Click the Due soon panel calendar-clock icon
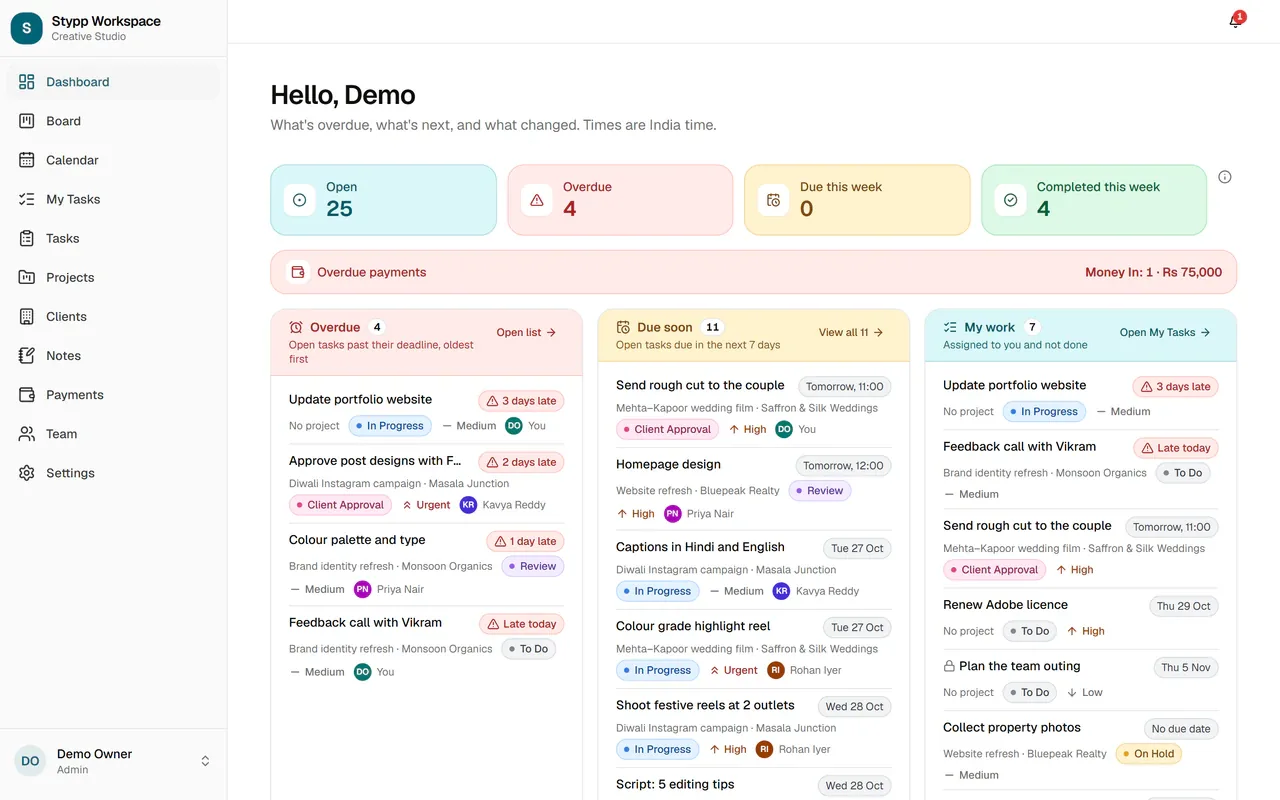The image size is (1280, 800). (x=623, y=327)
